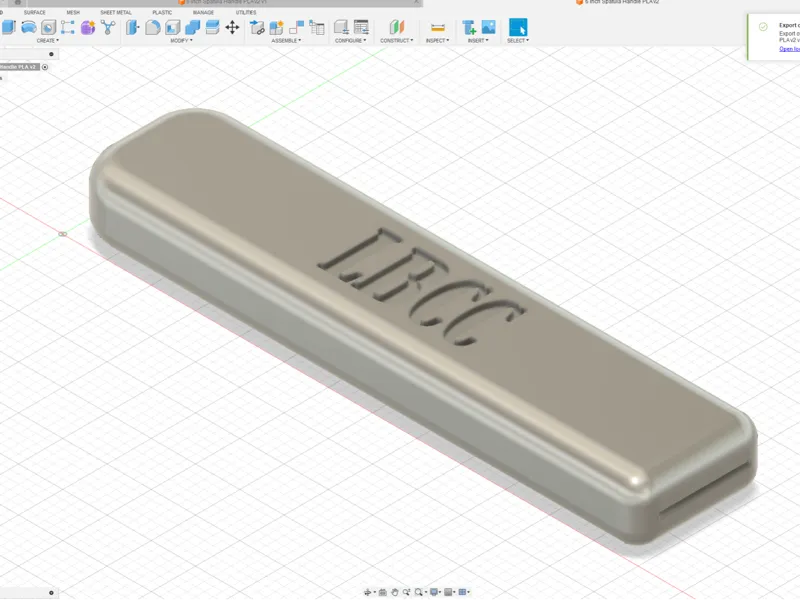Click the slot opening at handle end
800x600 pixels.
(705, 489)
